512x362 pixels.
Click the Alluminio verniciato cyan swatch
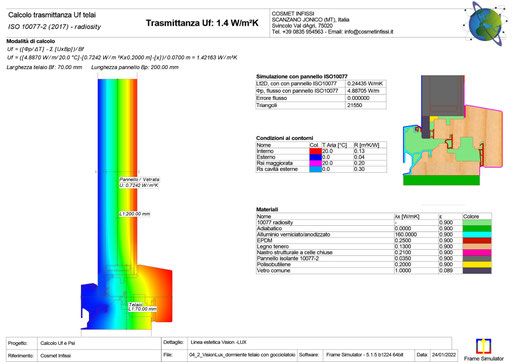point(477,234)
